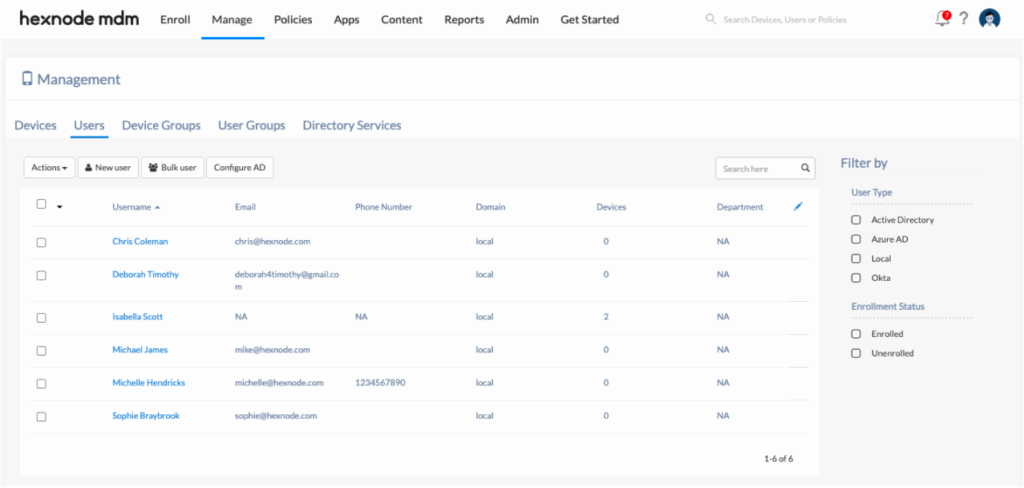The width and height of the screenshot is (1024, 488).
Task: Click the help question mark icon
Action: (964, 19)
